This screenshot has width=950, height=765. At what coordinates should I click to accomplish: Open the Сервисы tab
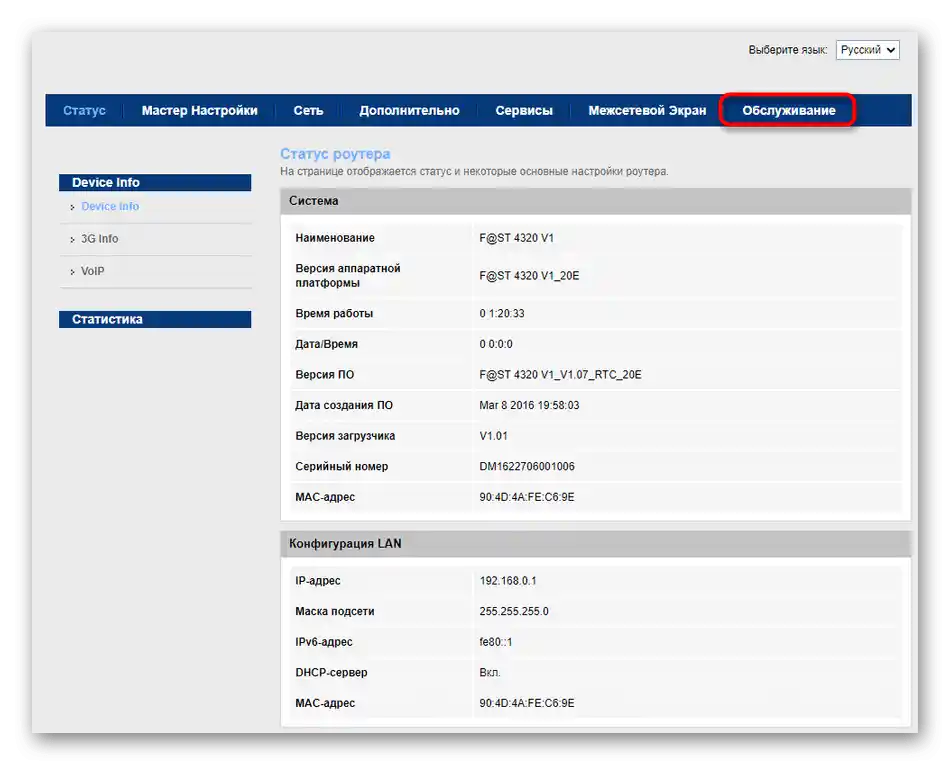coord(524,110)
